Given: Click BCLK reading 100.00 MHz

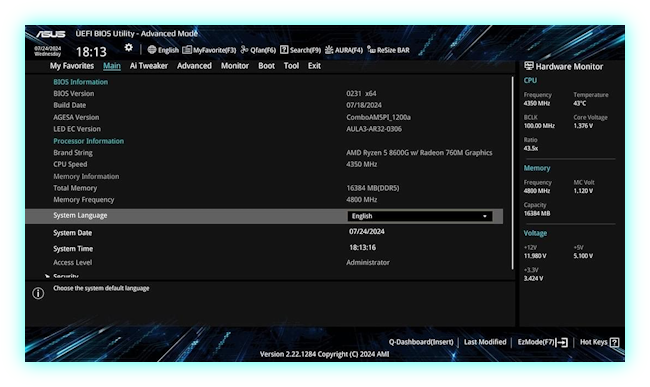Looking at the screenshot, I should pyautogui.click(x=539, y=126).
